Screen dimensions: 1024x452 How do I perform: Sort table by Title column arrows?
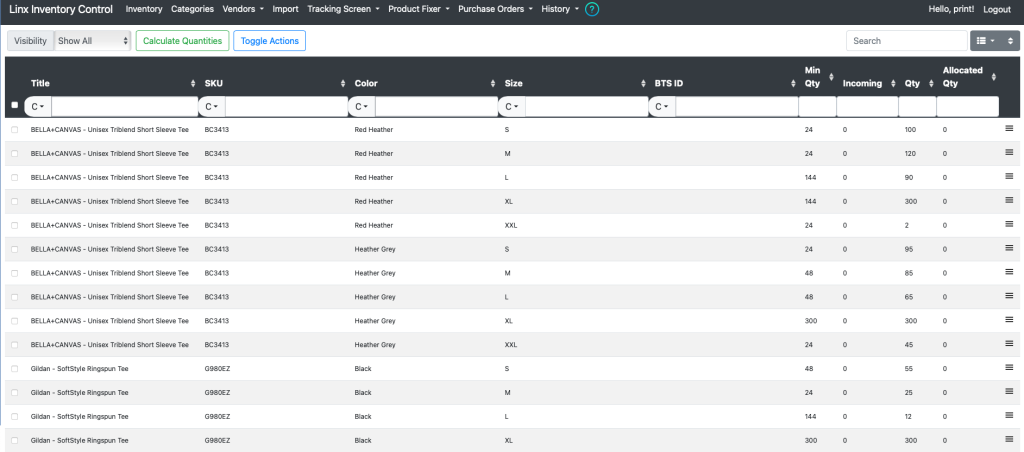193,84
